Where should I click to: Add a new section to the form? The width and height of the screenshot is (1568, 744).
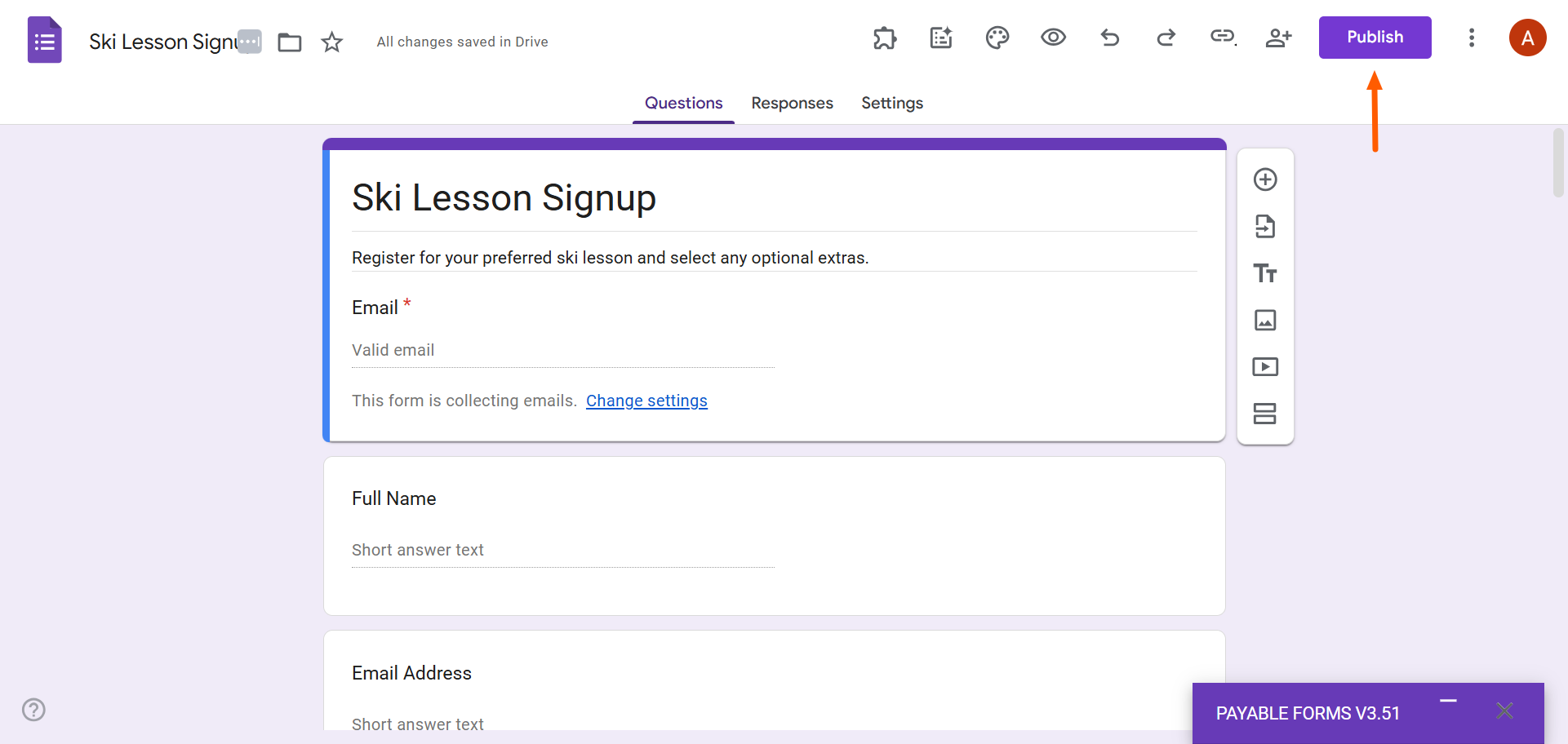coord(1265,414)
